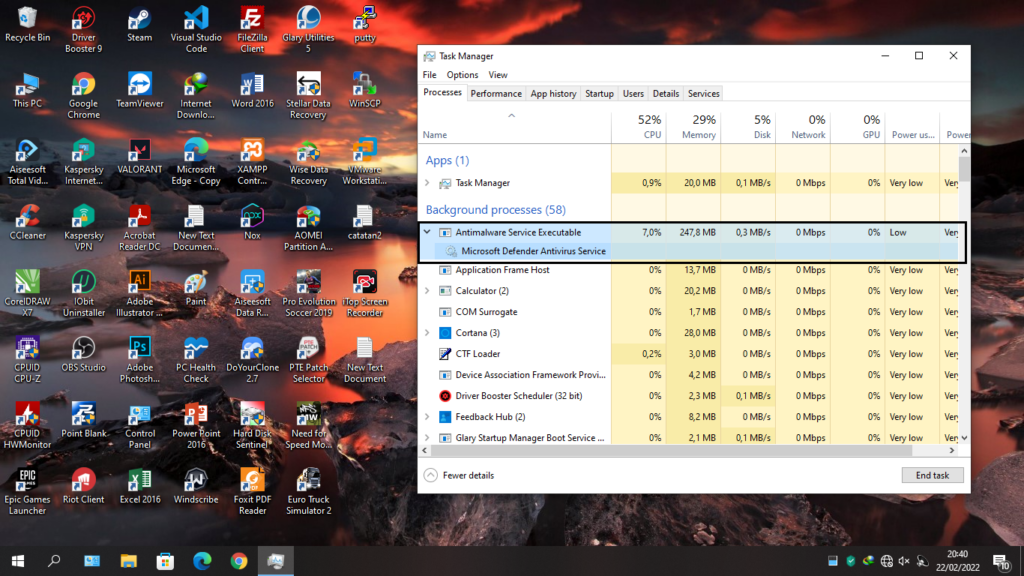Open Google Chrome from the taskbar
The image size is (1024, 576).
click(x=238, y=561)
